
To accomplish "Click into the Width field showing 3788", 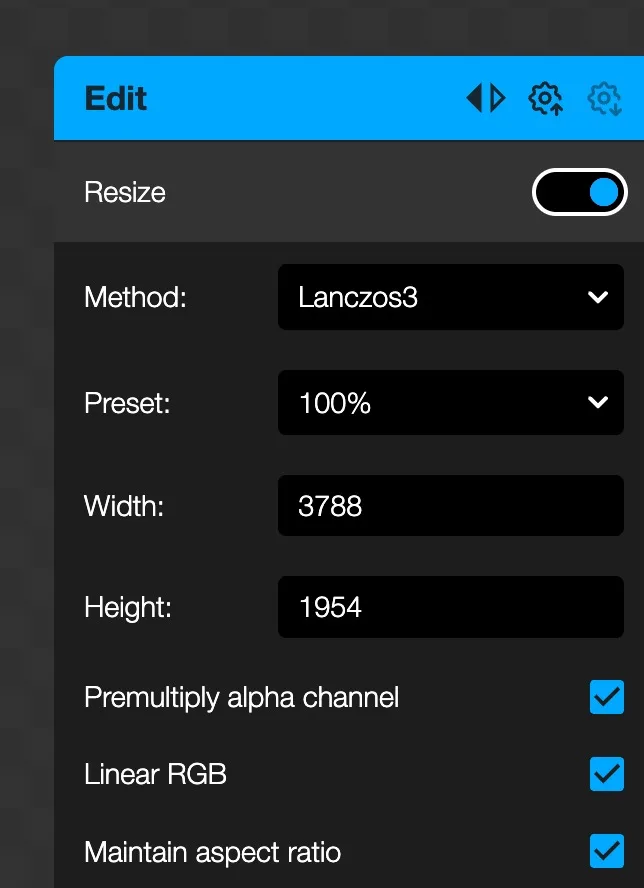I will tap(450, 506).
